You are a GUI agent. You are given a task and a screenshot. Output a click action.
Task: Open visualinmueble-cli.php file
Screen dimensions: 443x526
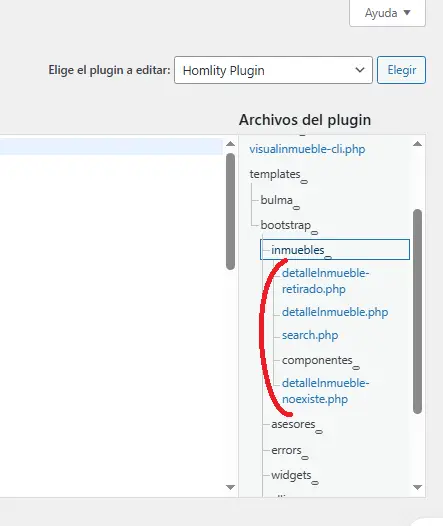[x=307, y=149]
